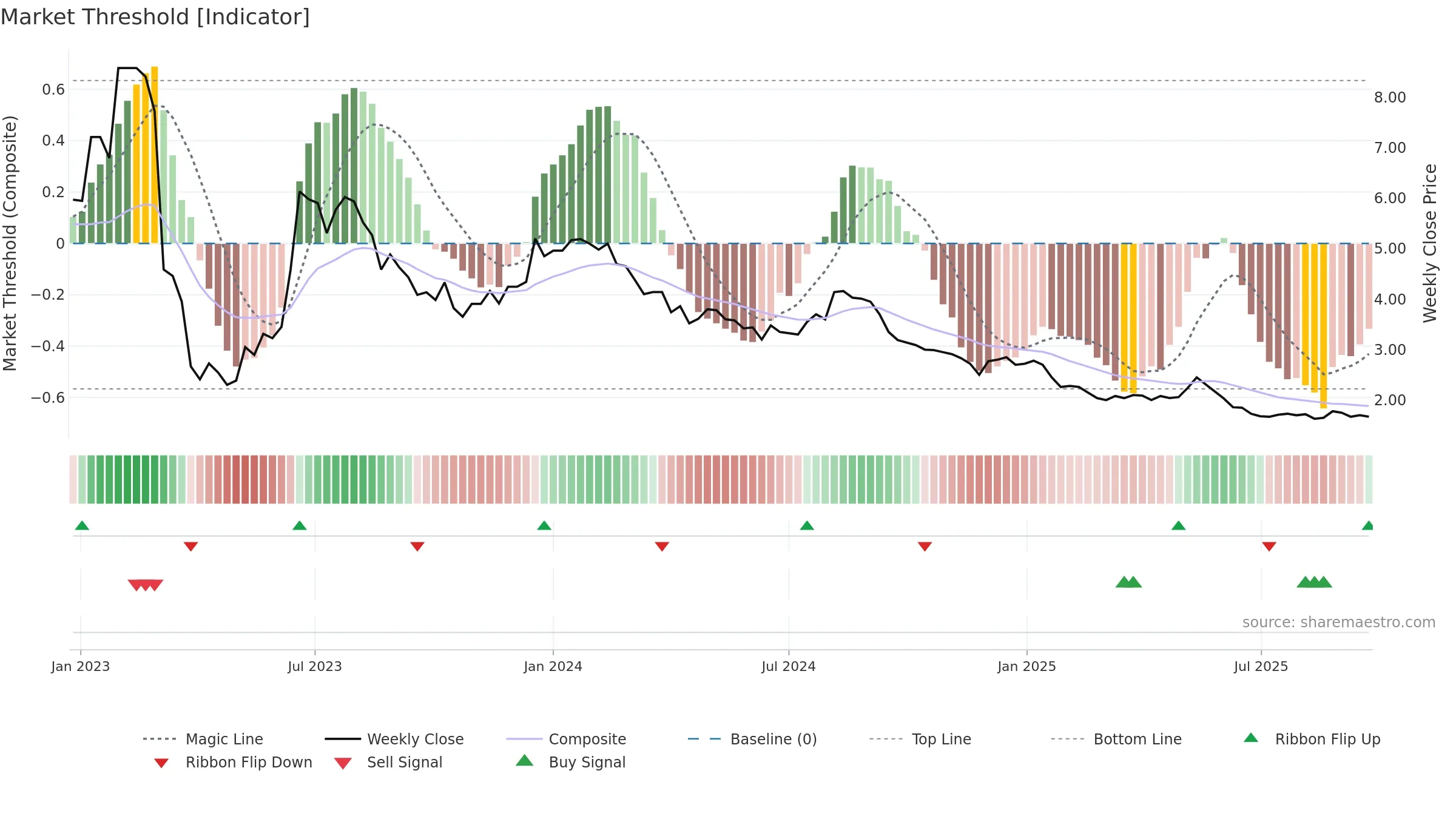The image size is (1456, 819).
Task: Click the pair of Buy Signal triangles after Jan 2025
Action: [x=1128, y=582]
